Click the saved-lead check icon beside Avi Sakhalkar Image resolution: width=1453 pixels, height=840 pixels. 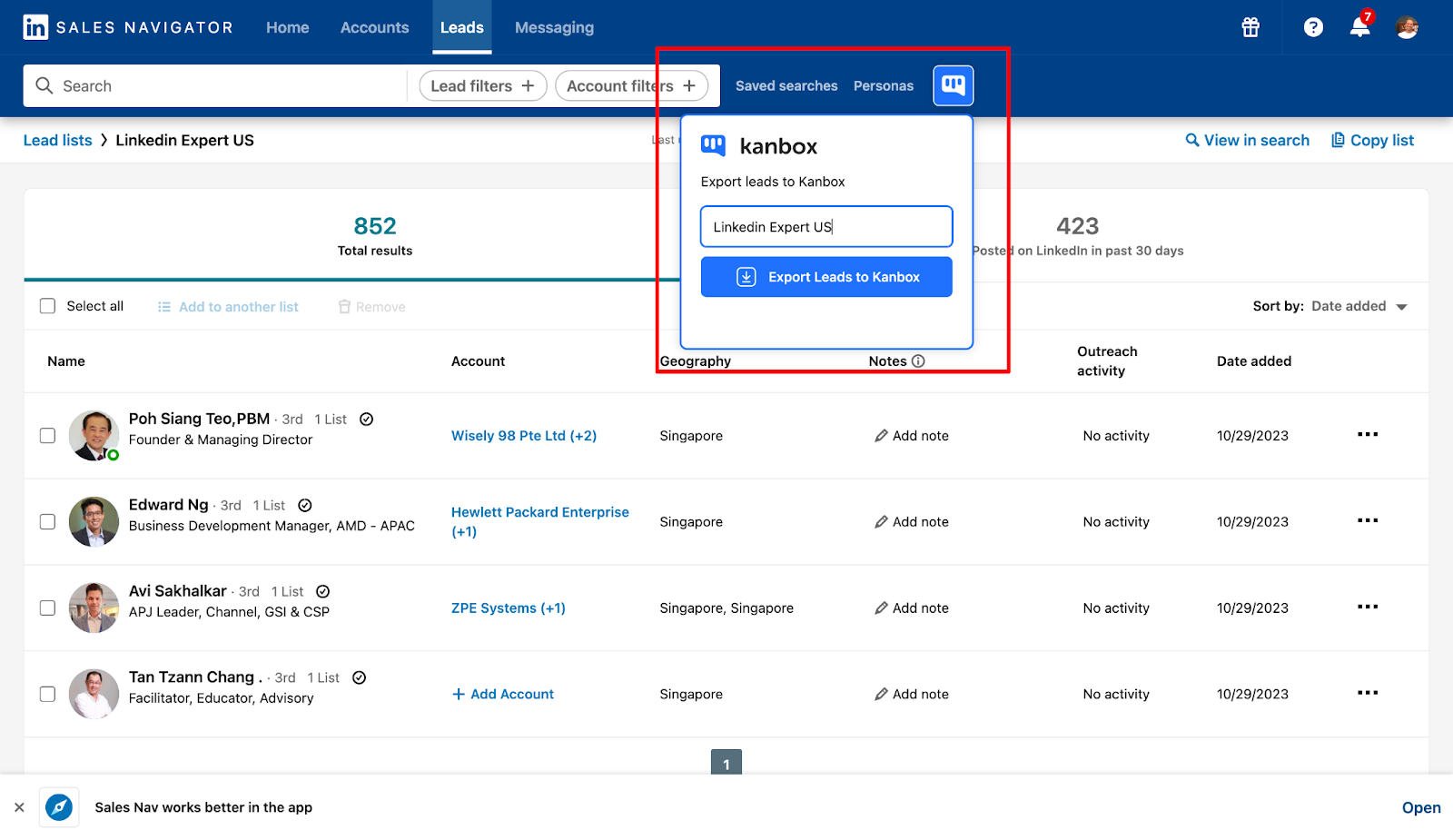(322, 591)
